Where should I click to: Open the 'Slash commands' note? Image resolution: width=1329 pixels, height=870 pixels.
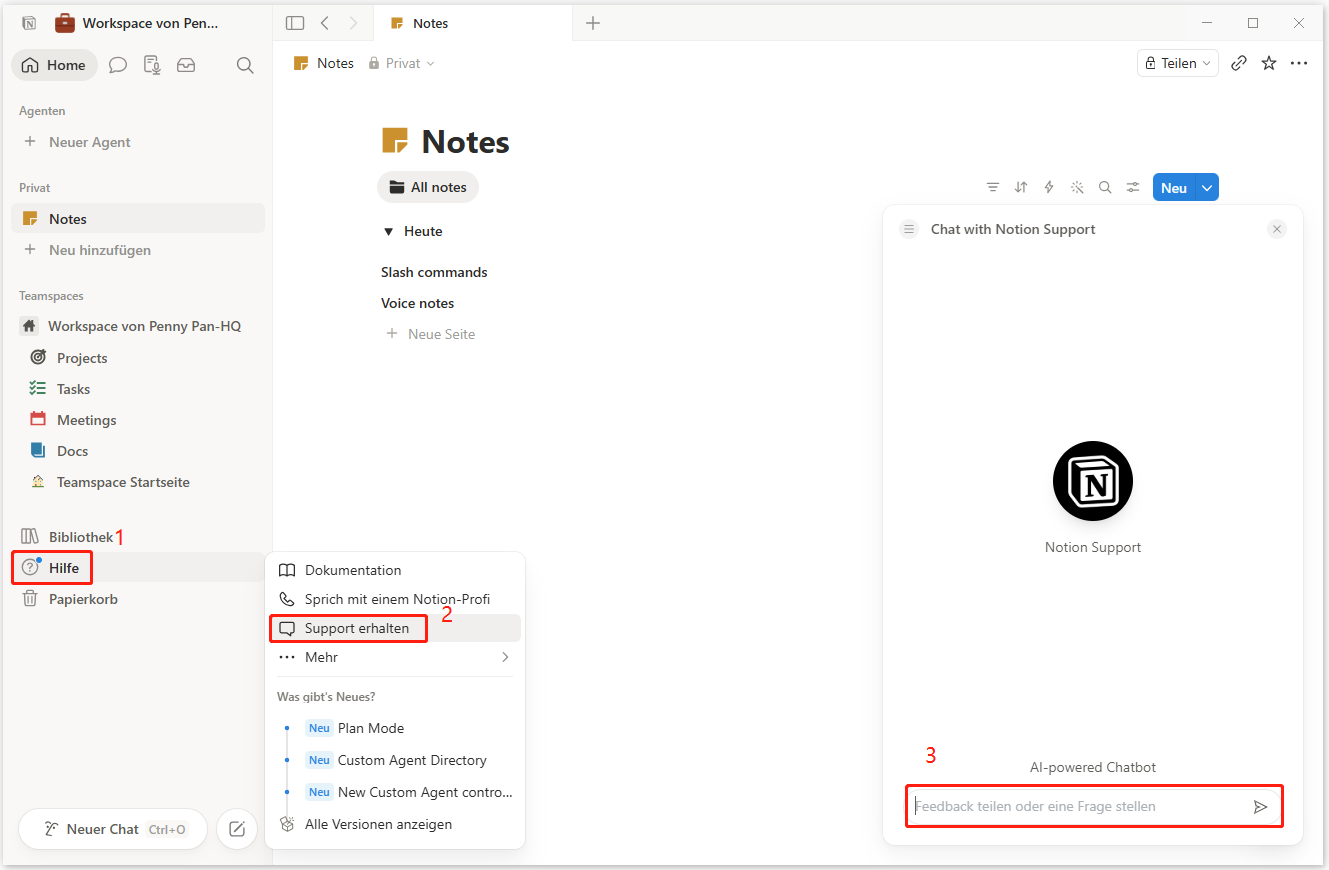(434, 272)
